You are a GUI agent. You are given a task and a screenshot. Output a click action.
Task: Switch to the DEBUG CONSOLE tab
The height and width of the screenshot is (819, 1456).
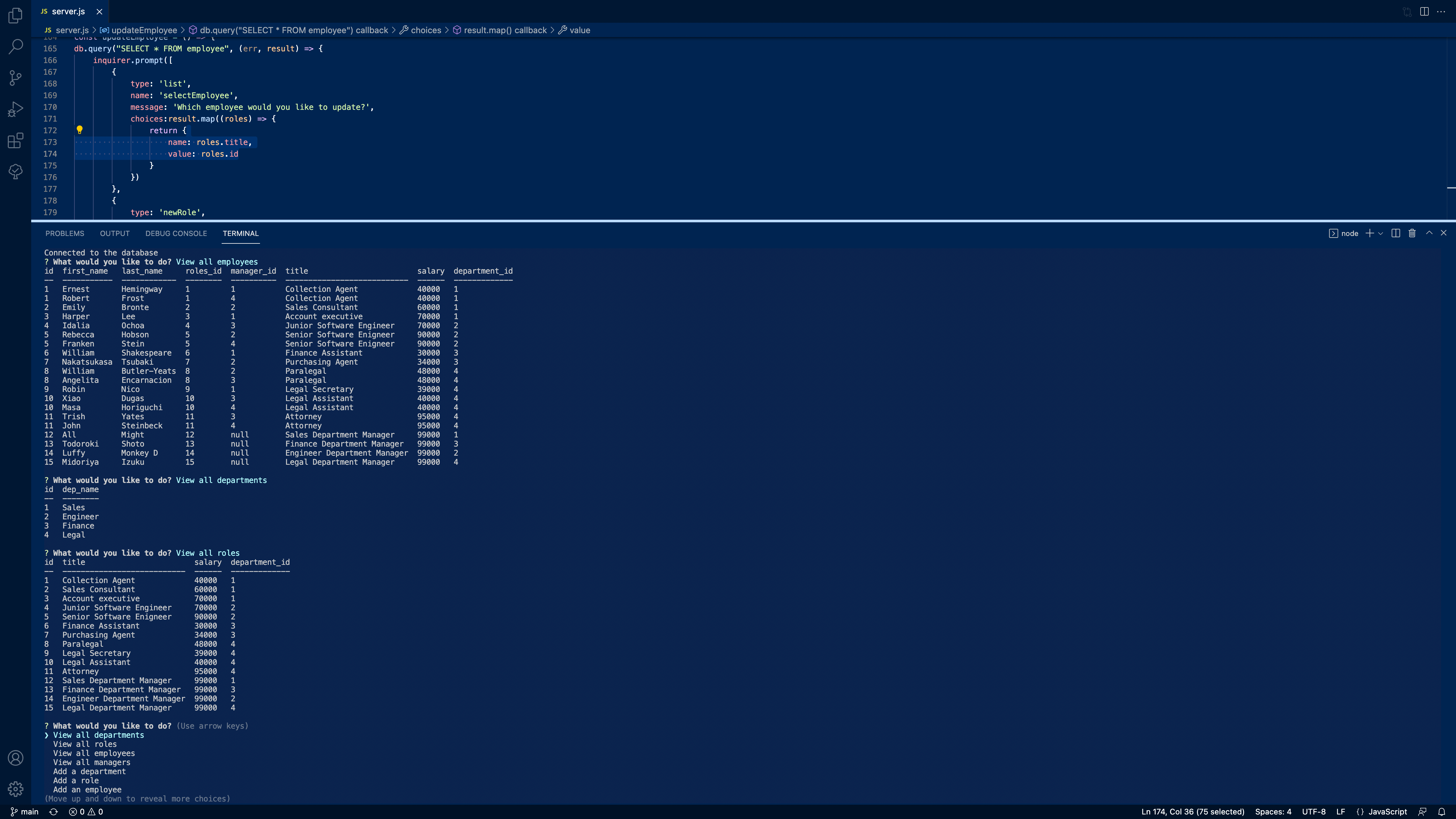point(176,233)
